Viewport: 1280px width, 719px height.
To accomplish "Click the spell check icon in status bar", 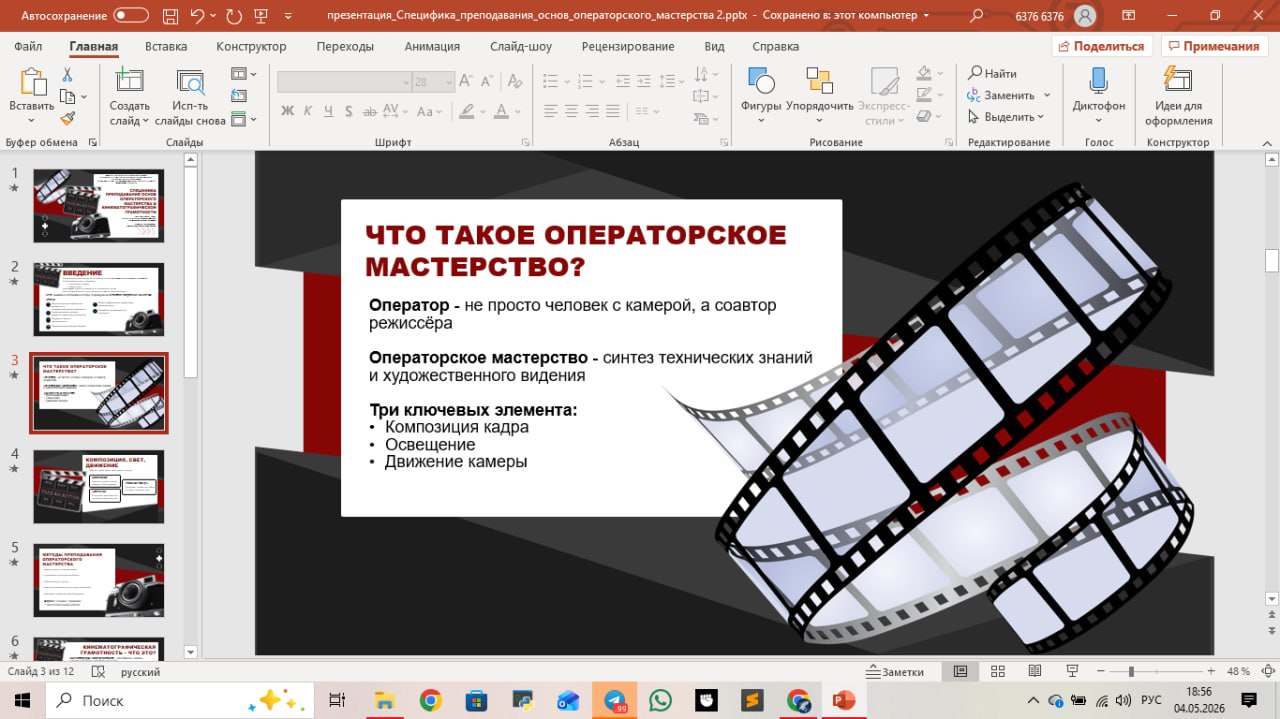I will pos(98,672).
